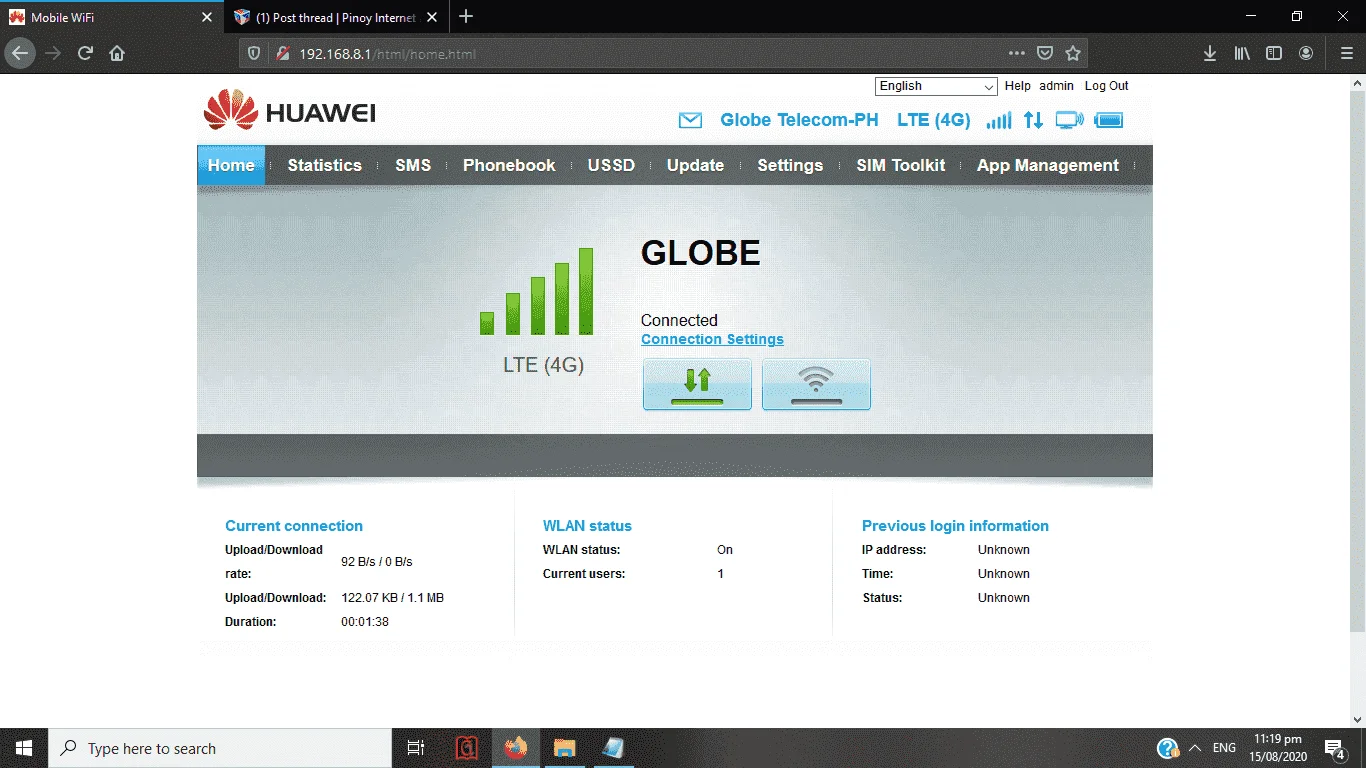The width and height of the screenshot is (1366, 768).
Task: Show the Firefox sidebars icon
Action: (1274, 53)
